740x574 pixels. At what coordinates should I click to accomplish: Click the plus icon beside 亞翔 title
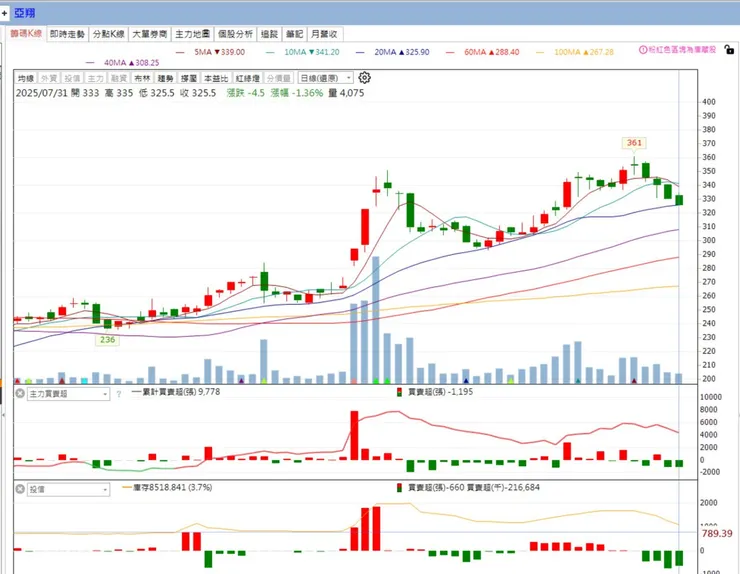click(x=4, y=13)
